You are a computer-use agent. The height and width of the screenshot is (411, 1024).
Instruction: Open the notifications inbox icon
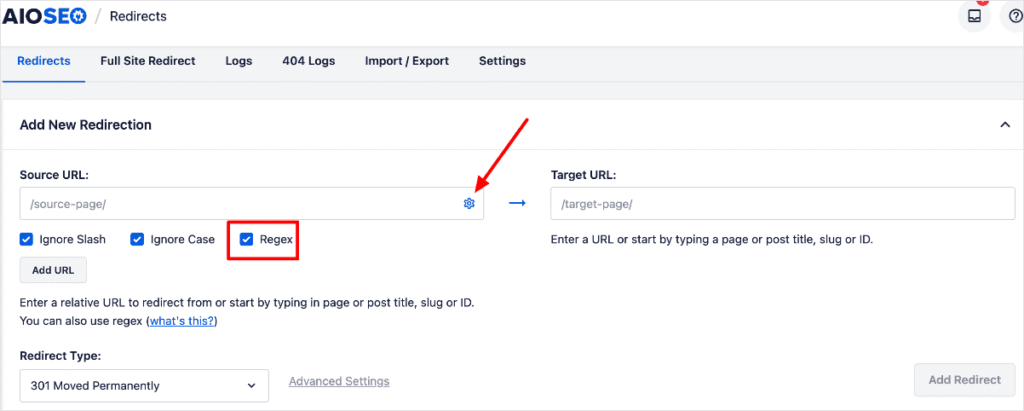click(x=974, y=17)
